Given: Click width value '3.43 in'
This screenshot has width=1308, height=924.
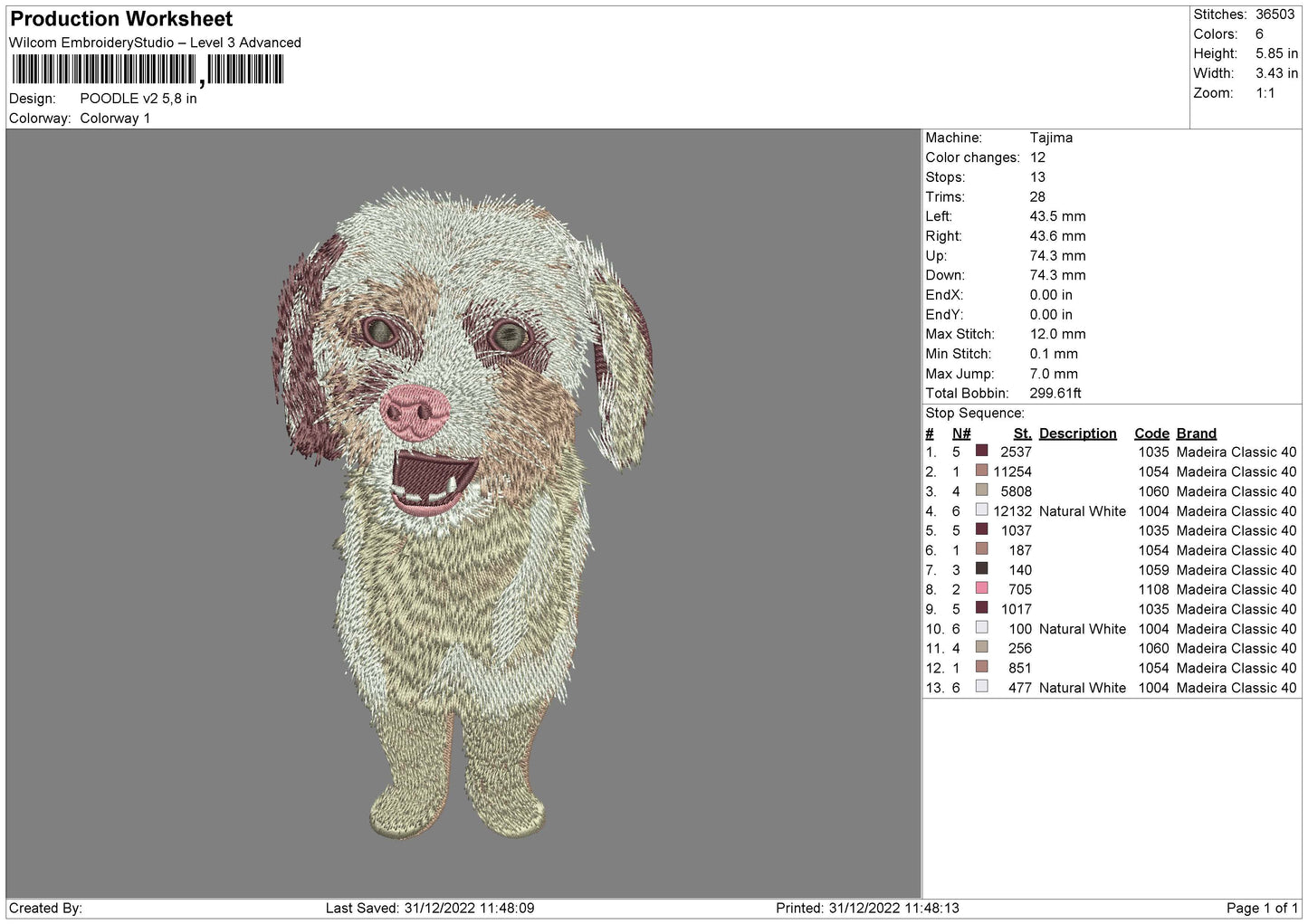Looking at the screenshot, I should pos(1276,73).
